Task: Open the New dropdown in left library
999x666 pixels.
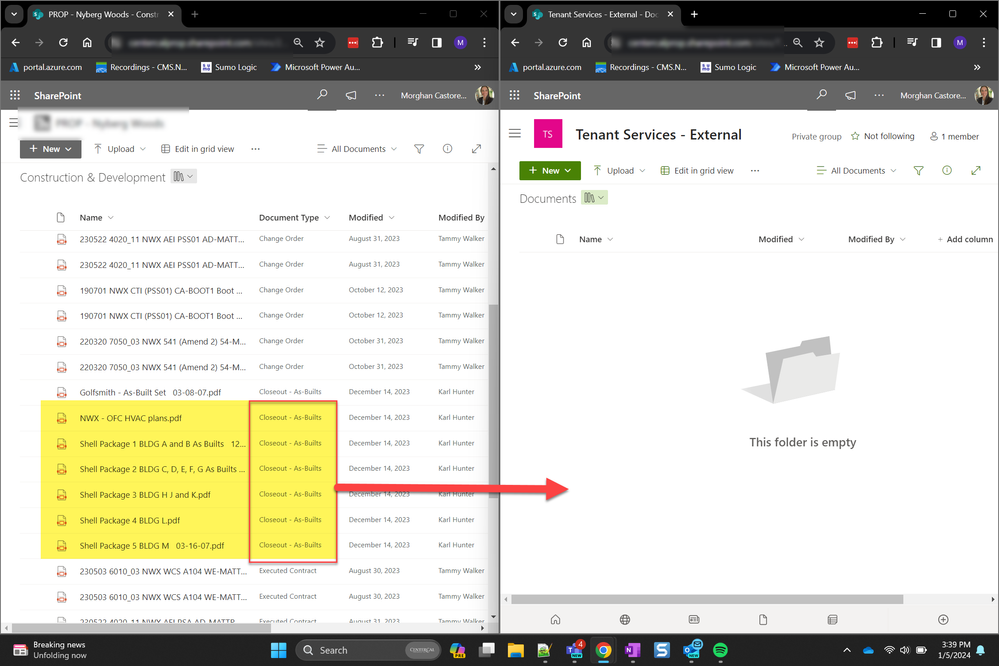Action: tap(50, 148)
